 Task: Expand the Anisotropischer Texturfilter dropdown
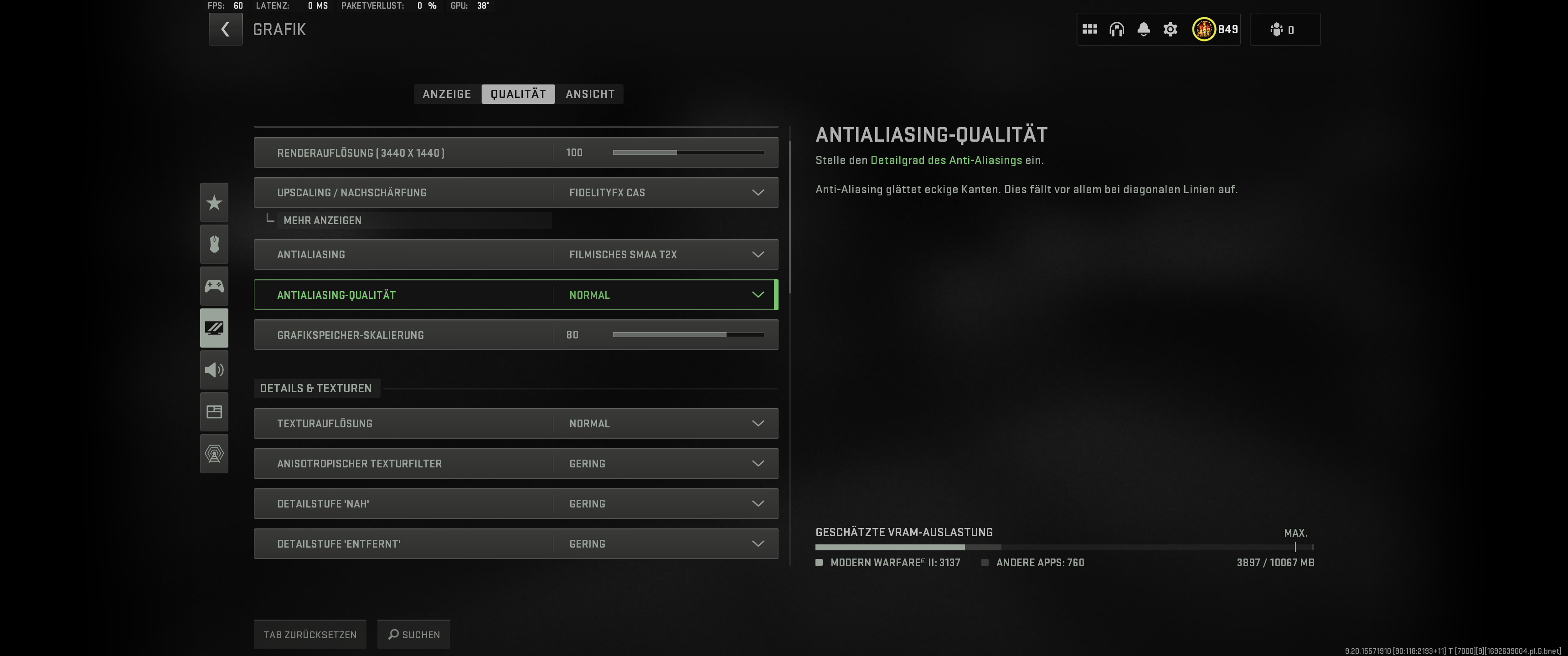(x=757, y=464)
